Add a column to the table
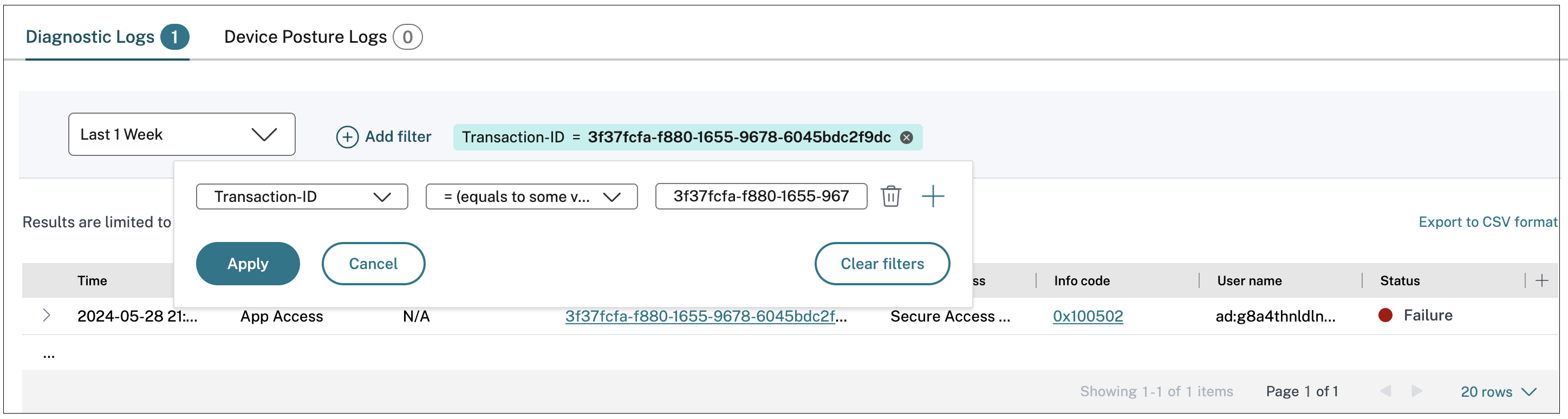Viewport: 1568px width, 419px height. click(x=1542, y=280)
